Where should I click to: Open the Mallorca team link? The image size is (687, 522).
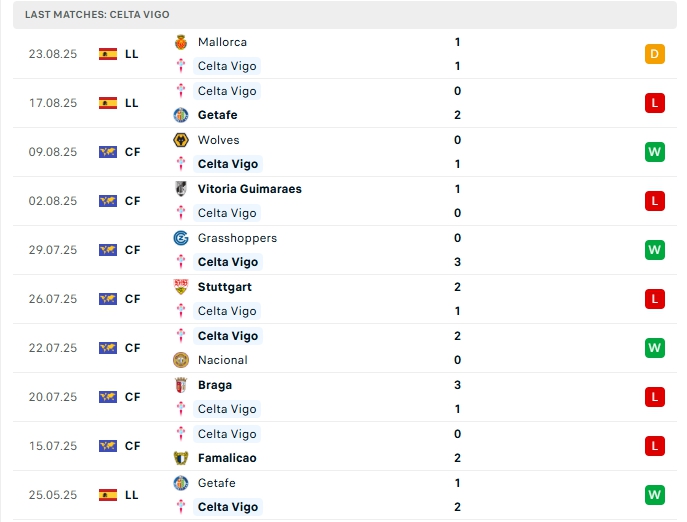click(x=222, y=42)
